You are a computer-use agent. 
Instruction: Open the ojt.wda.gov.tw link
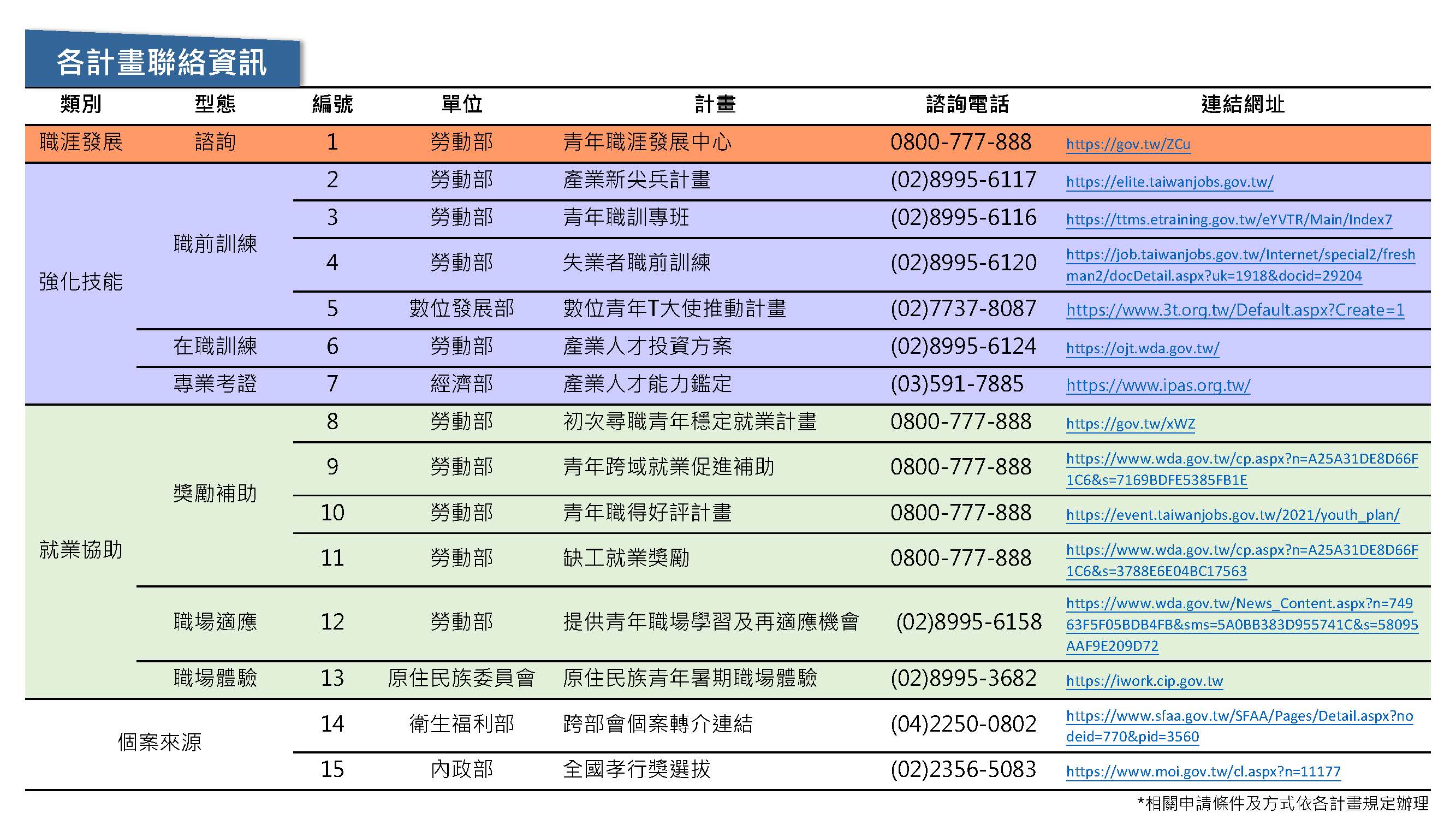pyautogui.click(x=1142, y=348)
